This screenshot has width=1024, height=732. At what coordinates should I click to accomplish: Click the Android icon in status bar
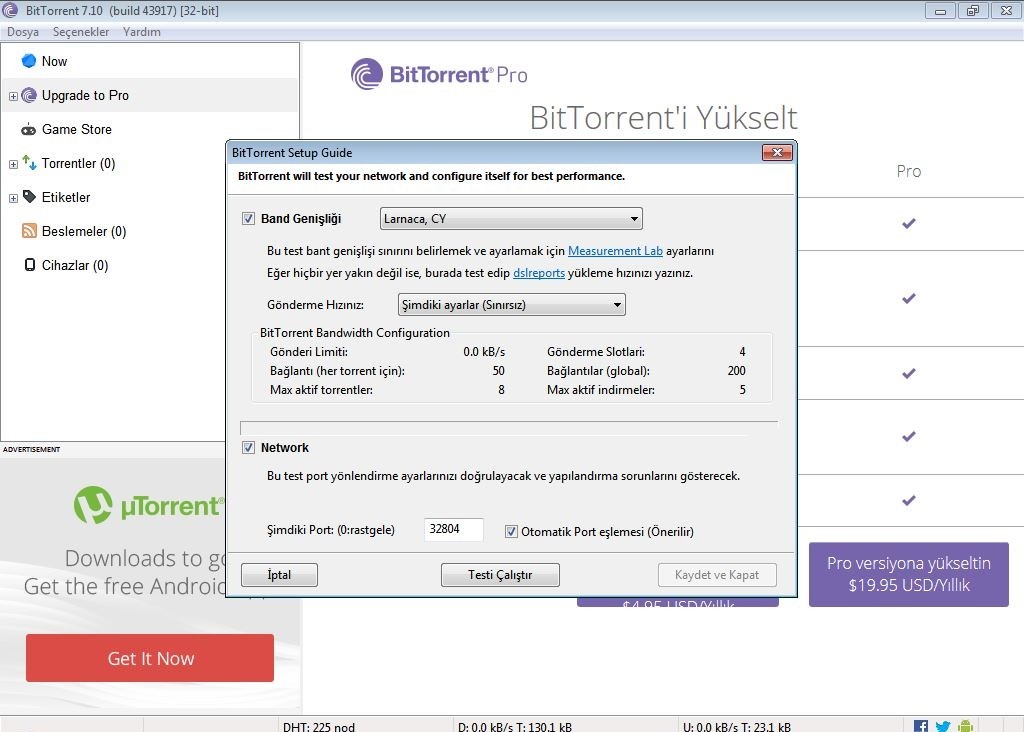coord(965,726)
